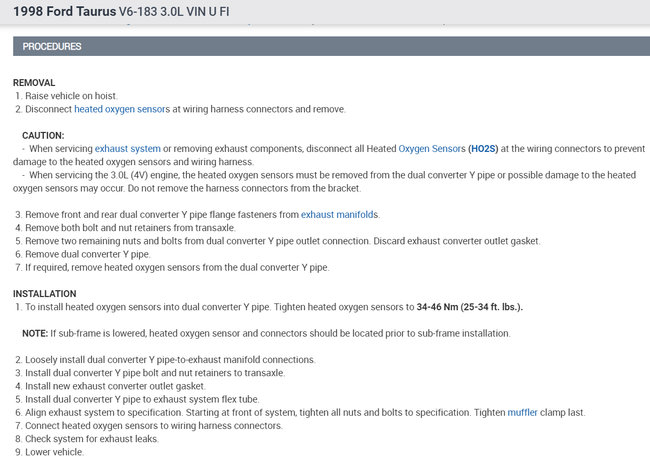Open the Oxygen Sensors link in caution

pos(432,148)
